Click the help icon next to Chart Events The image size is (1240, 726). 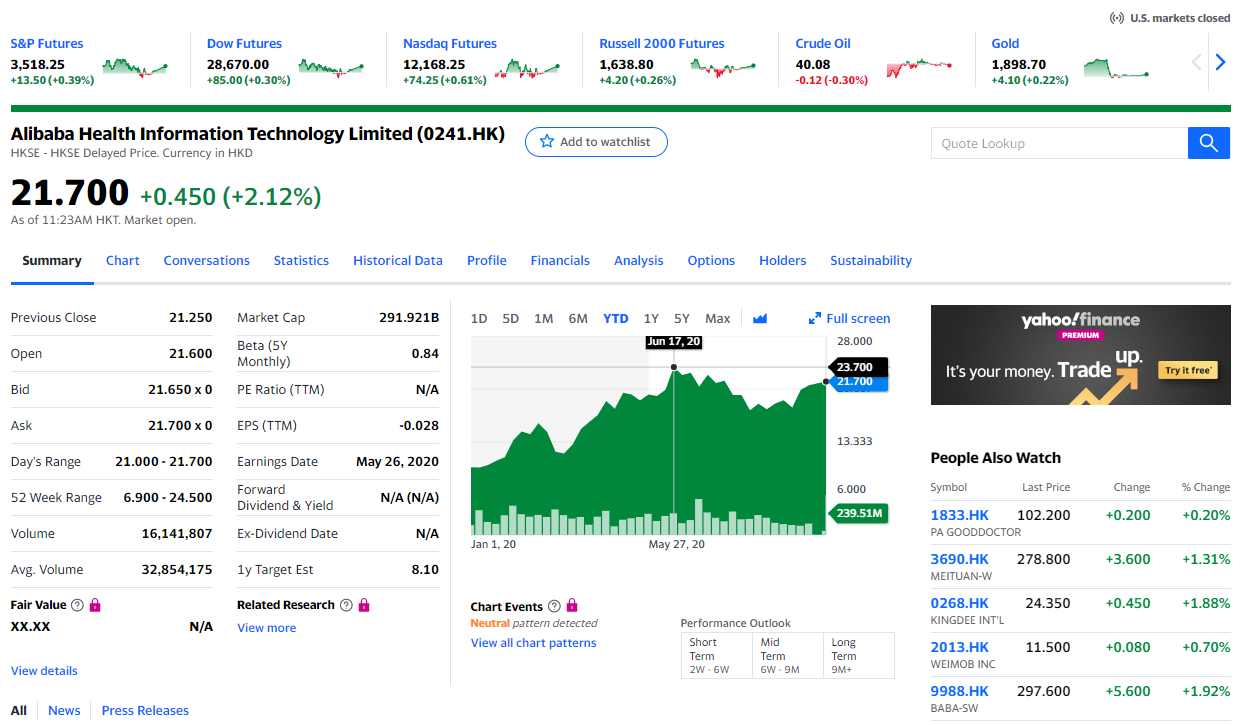click(x=554, y=607)
